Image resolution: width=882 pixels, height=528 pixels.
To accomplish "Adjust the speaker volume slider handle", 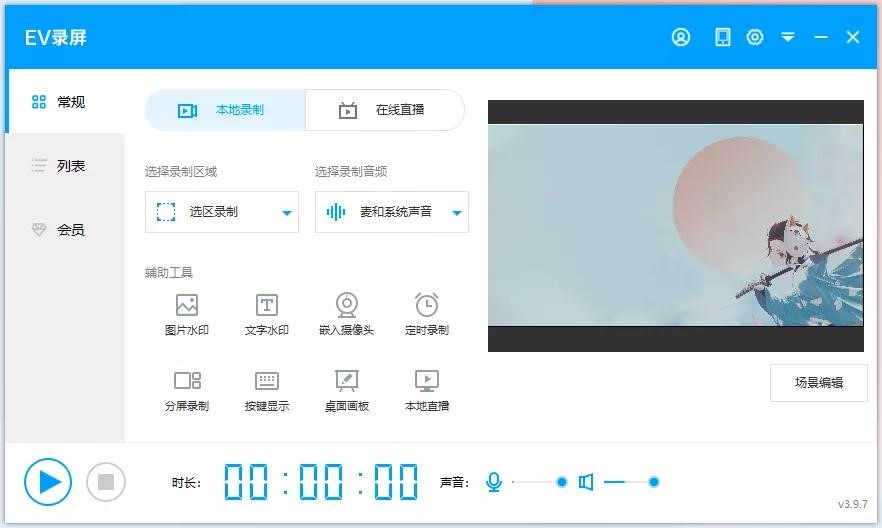I will (654, 482).
